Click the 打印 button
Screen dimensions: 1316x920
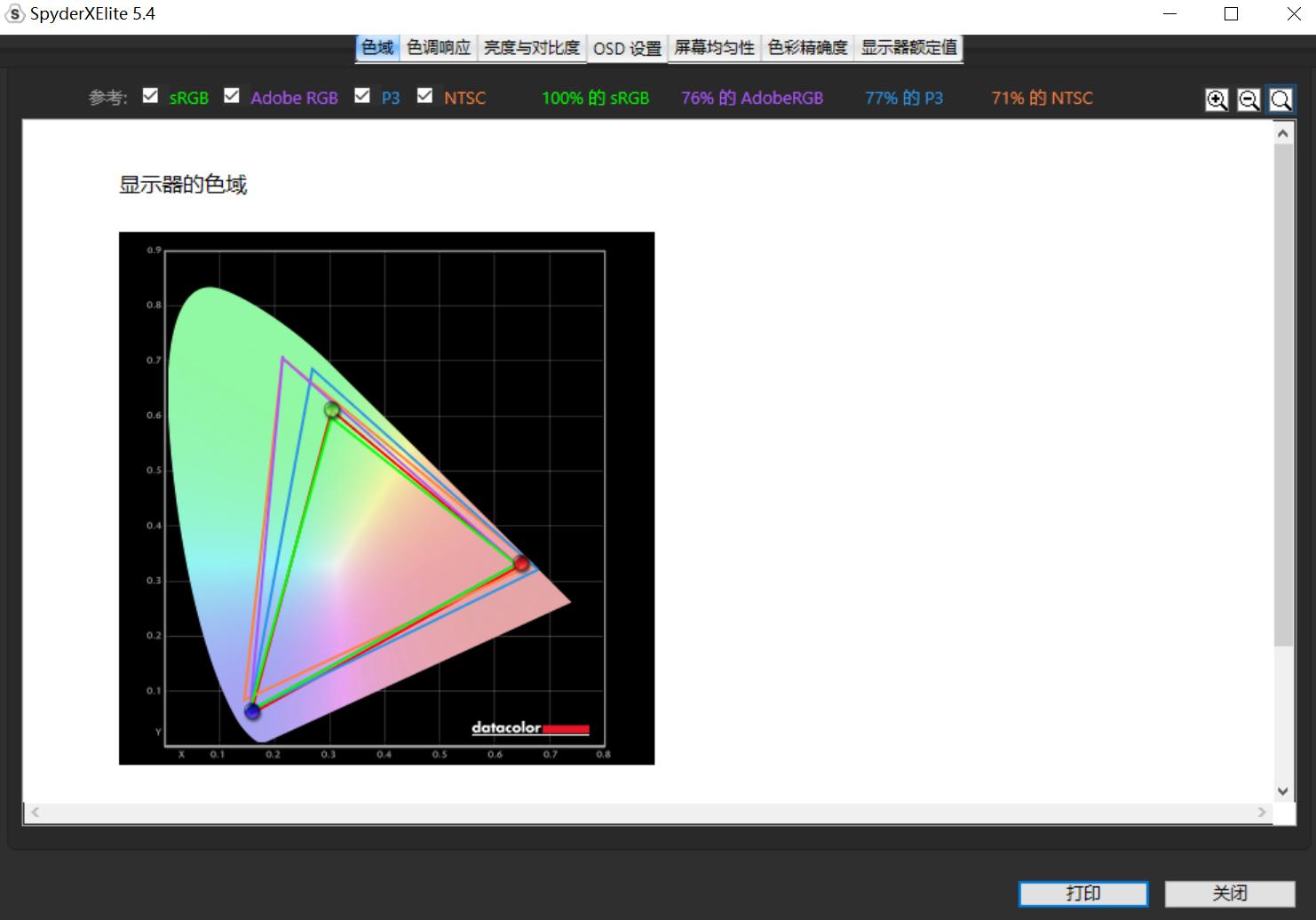(1083, 893)
